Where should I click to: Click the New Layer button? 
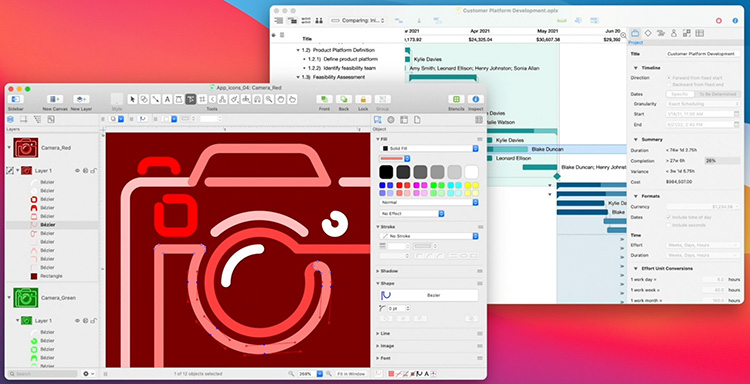click(x=81, y=99)
